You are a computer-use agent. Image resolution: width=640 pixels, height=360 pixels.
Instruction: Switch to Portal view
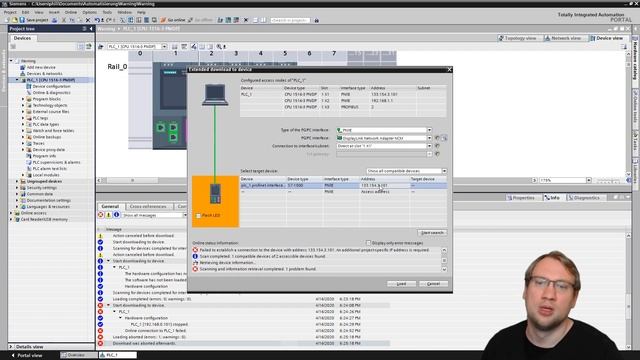27,355
